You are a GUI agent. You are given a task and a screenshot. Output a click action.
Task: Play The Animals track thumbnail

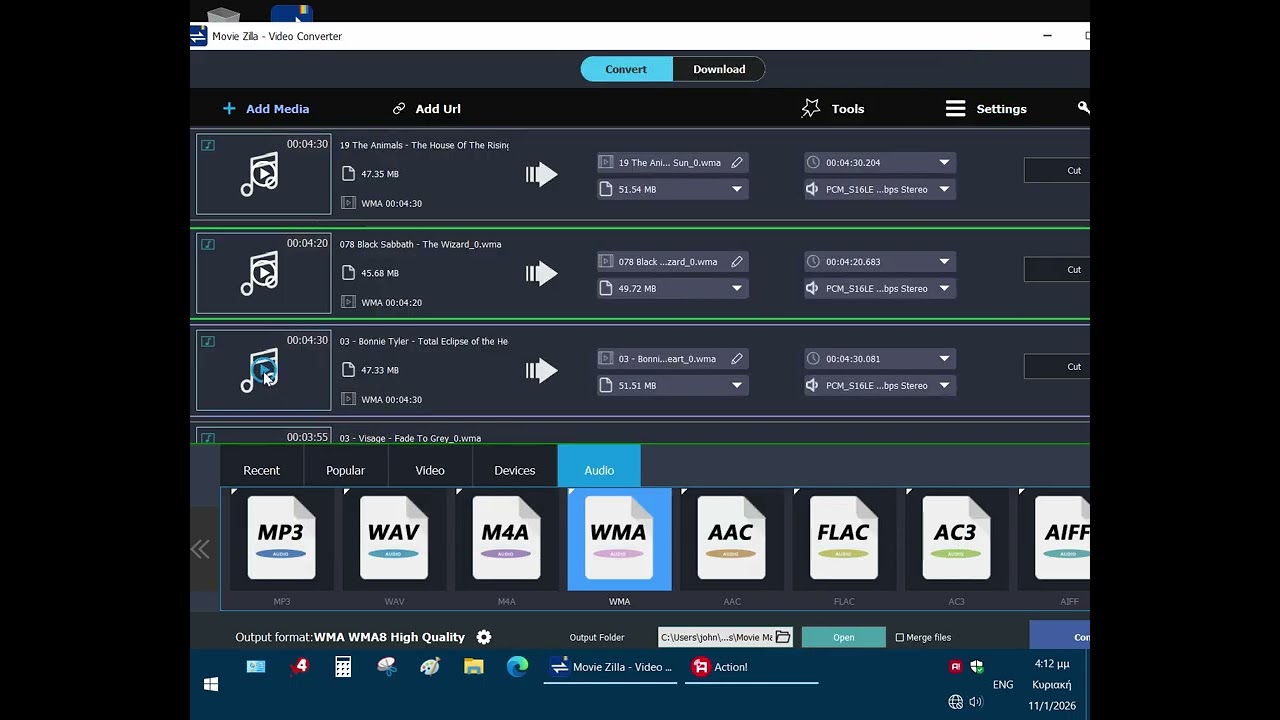(263, 174)
